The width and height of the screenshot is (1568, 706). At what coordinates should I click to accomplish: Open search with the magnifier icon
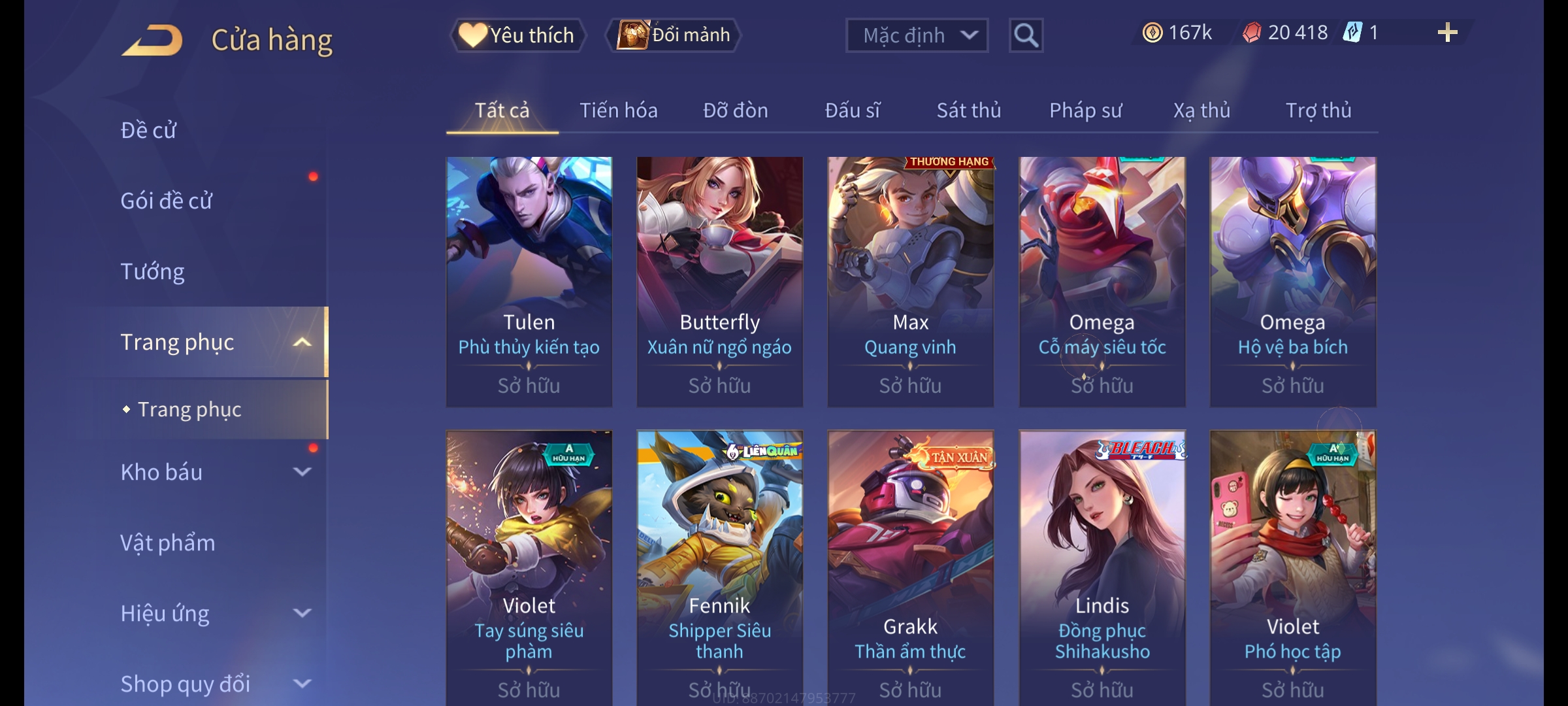(1026, 35)
